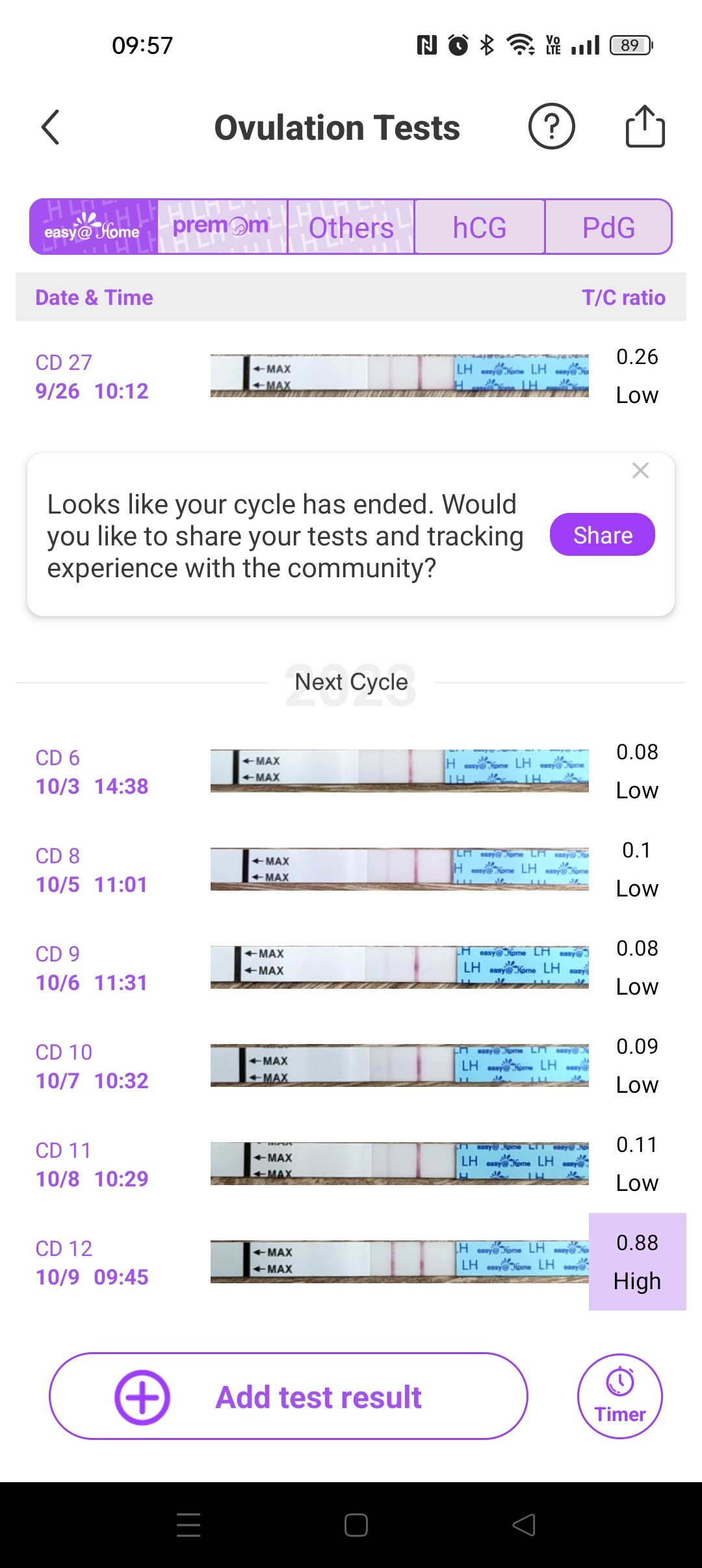
Task: Open the help question mark icon
Action: 551,127
